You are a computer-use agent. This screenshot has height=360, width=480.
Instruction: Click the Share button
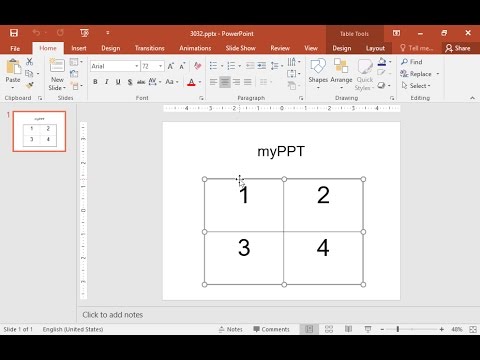pyautogui.click(x=458, y=48)
